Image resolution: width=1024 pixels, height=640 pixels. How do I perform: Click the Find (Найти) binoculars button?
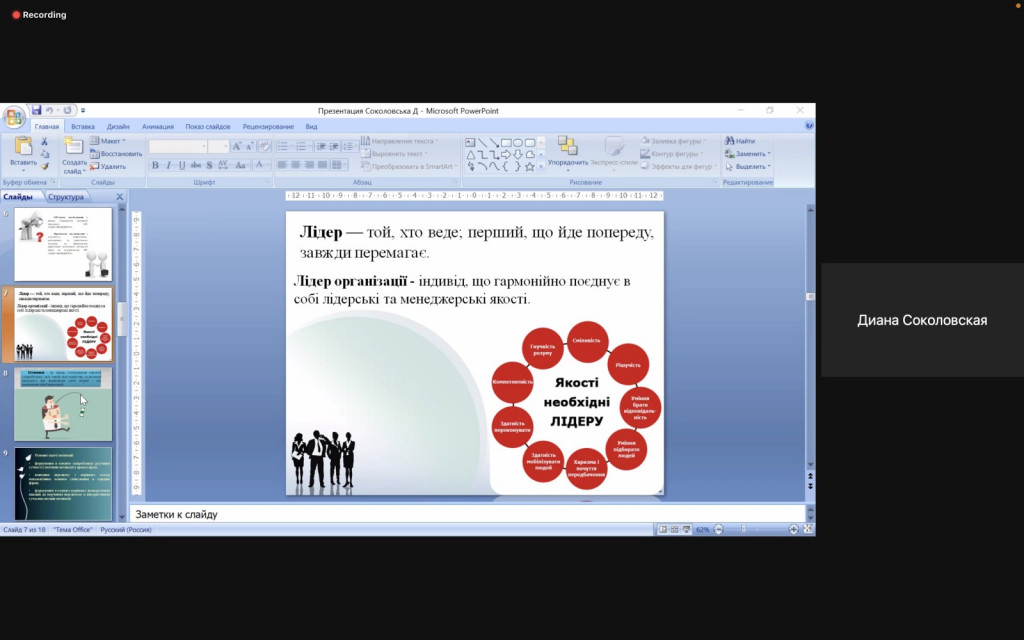coord(741,141)
